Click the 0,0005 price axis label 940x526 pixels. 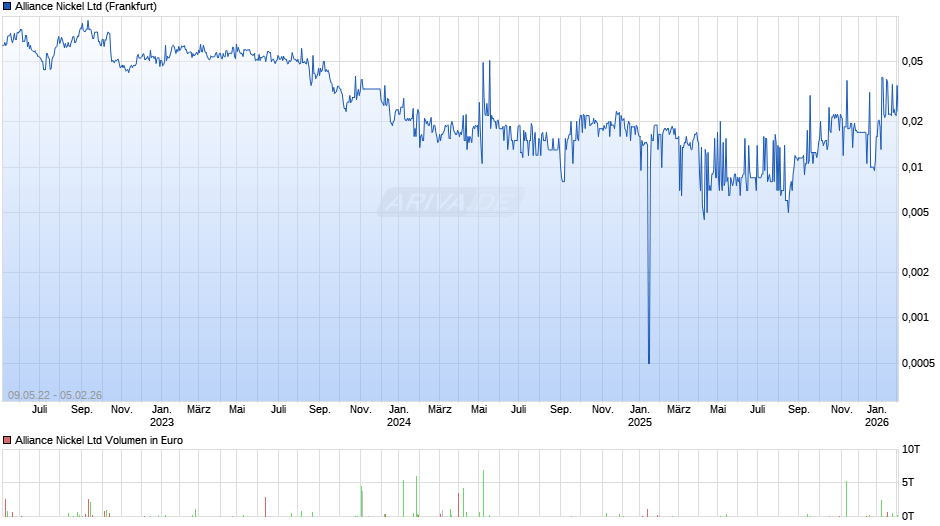[x=918, y=363]
